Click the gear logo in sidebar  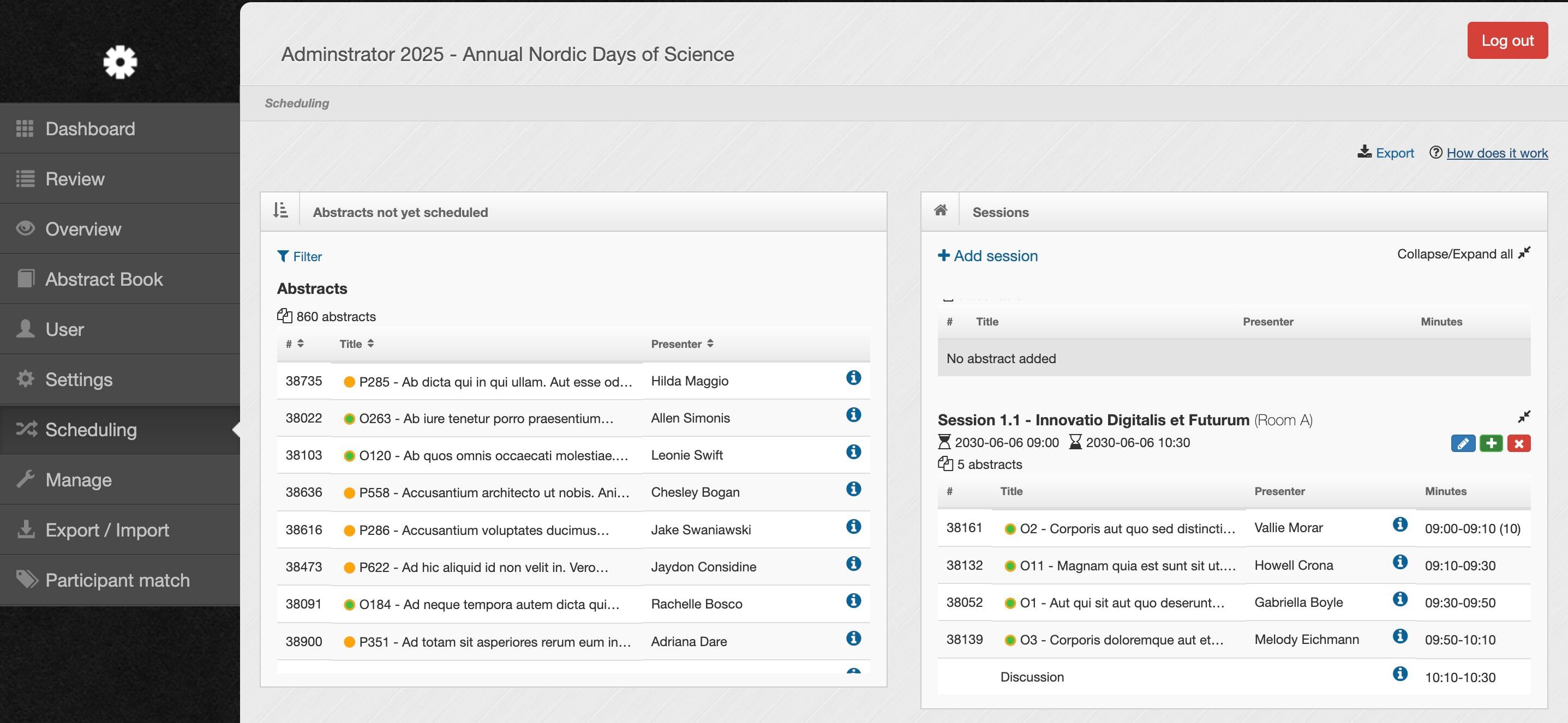click(120, 62)
